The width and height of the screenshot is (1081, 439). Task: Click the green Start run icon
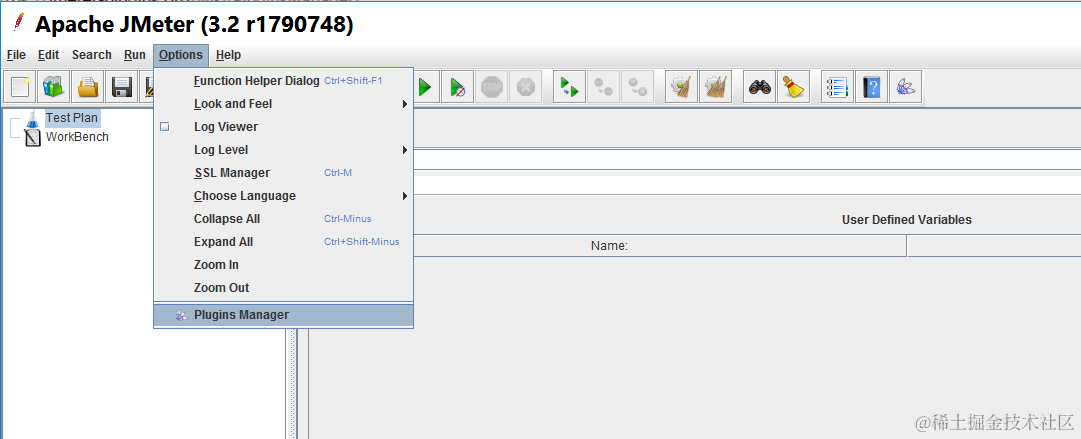click(424, 87)
